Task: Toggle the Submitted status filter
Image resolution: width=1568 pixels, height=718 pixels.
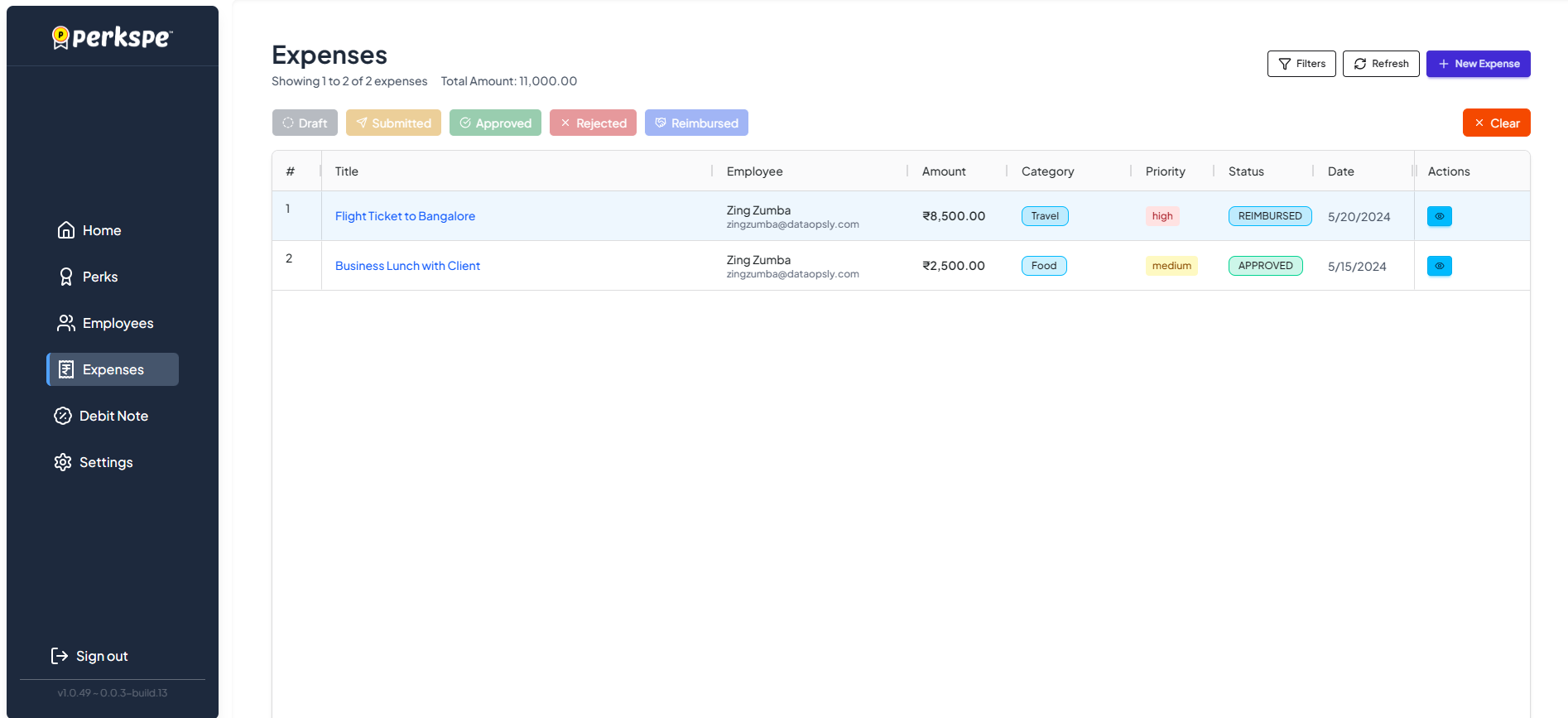Action: click(x=393, y=123)
